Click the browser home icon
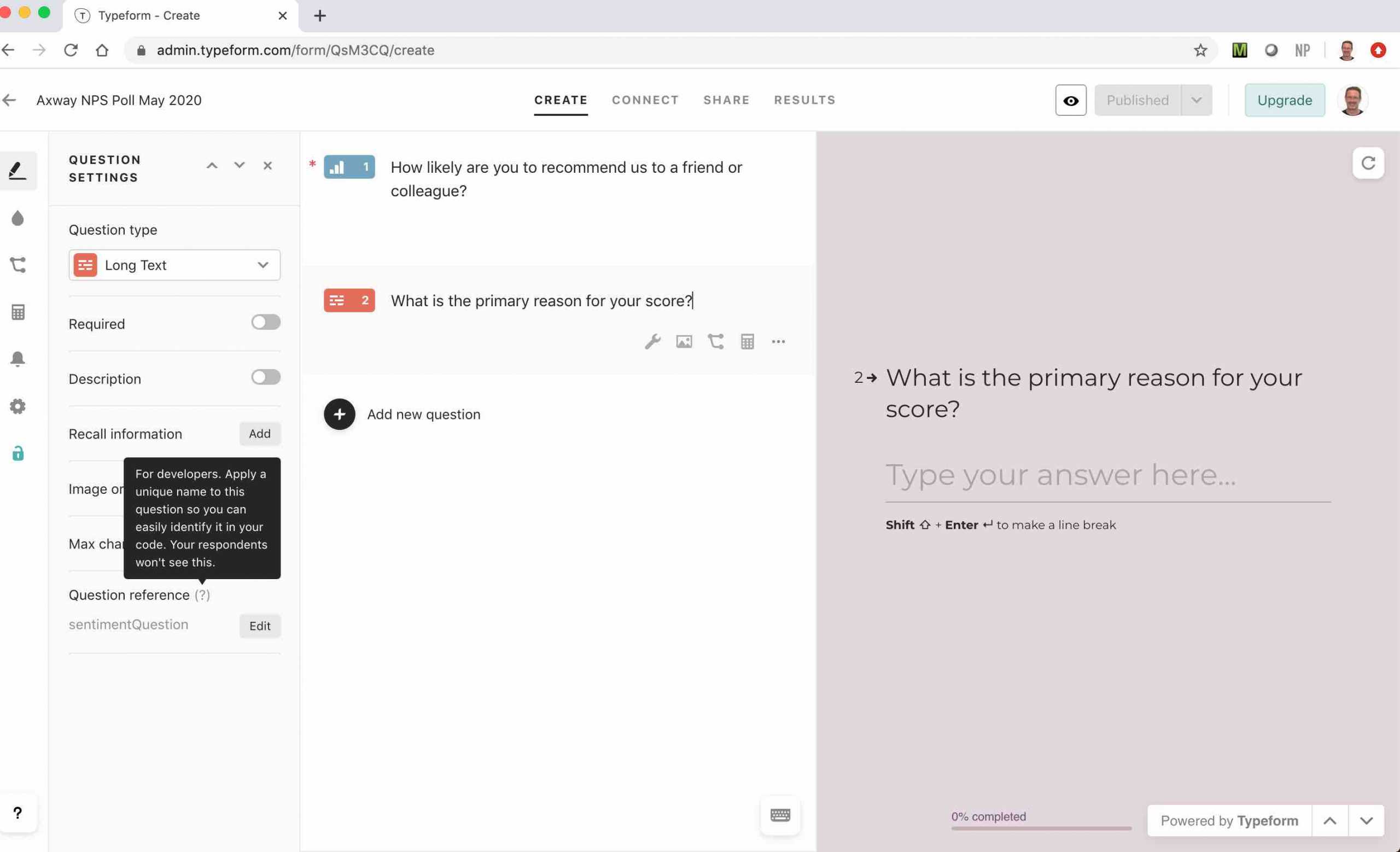This screenshot has height=852, width=1400. point(102,50)
